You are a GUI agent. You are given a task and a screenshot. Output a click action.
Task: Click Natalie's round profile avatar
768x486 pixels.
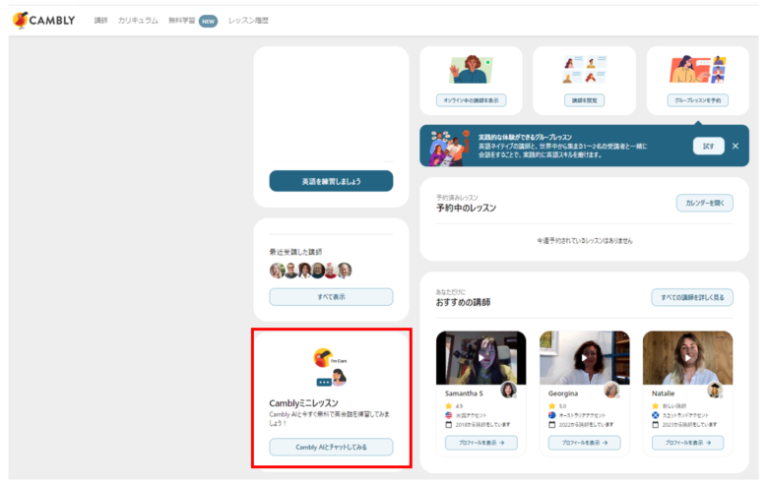point(715,390)
